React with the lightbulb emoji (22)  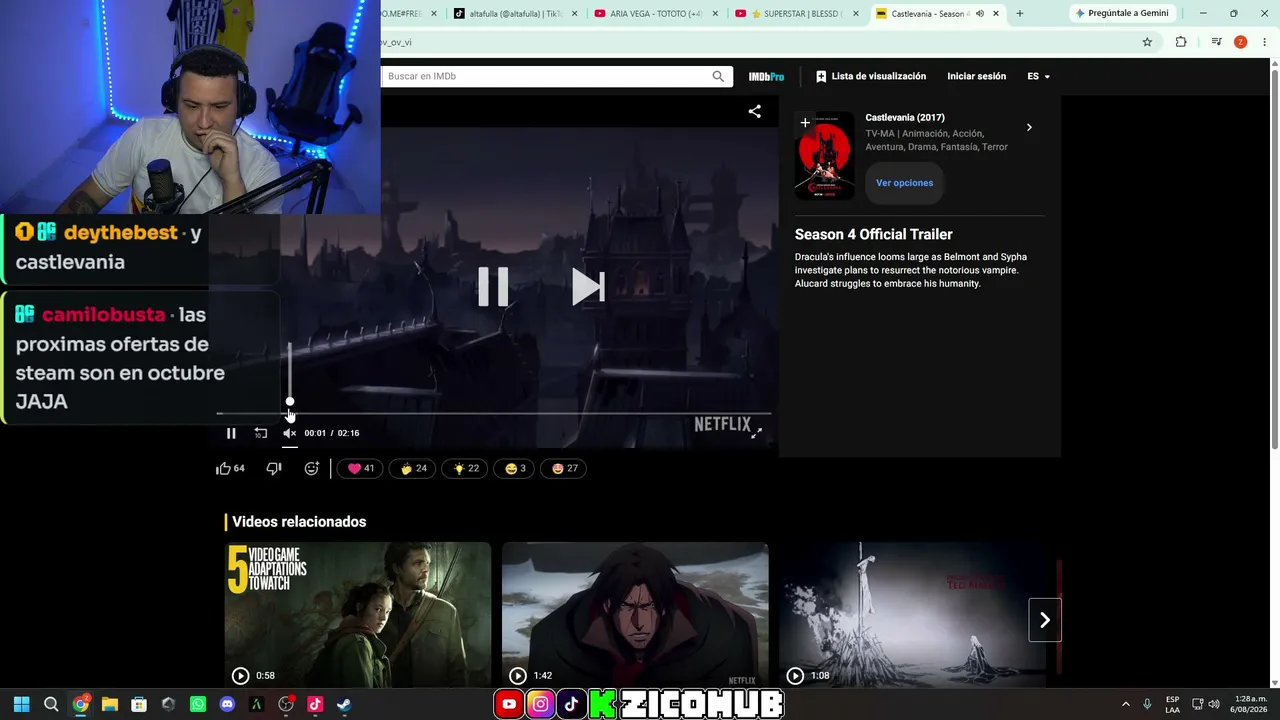466,468
